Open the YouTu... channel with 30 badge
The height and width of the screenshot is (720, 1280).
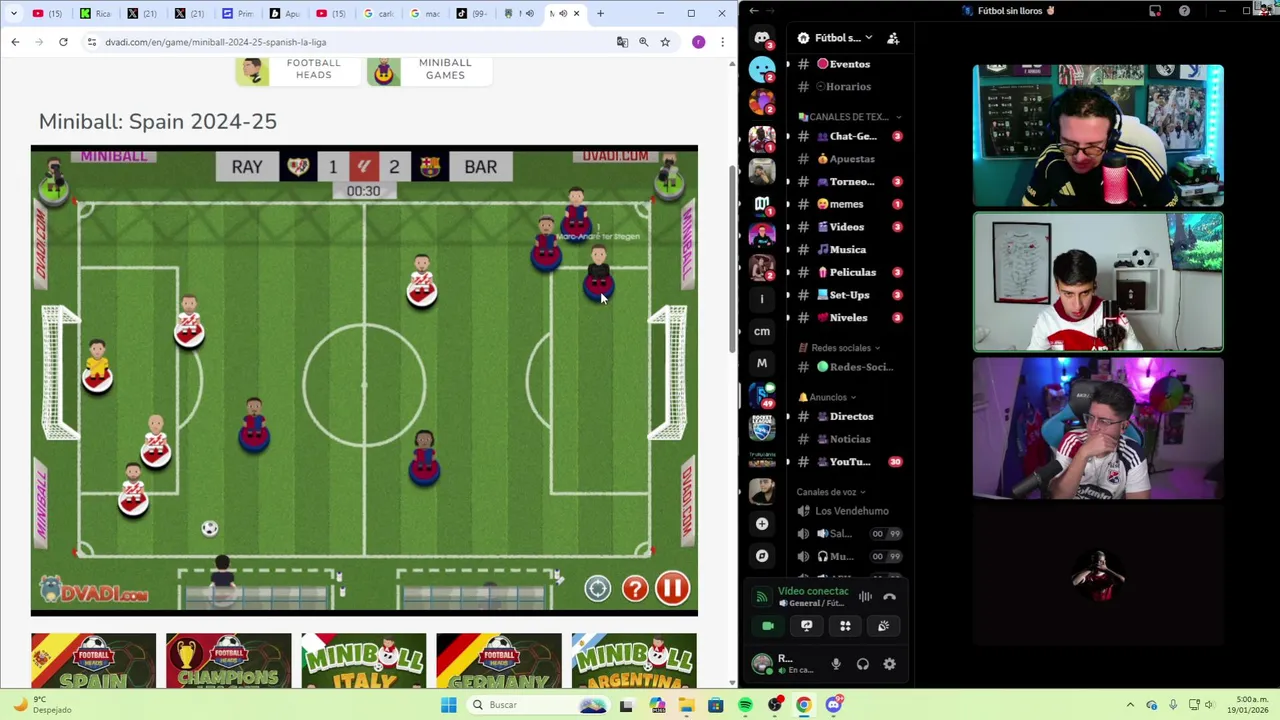[848, 462]
